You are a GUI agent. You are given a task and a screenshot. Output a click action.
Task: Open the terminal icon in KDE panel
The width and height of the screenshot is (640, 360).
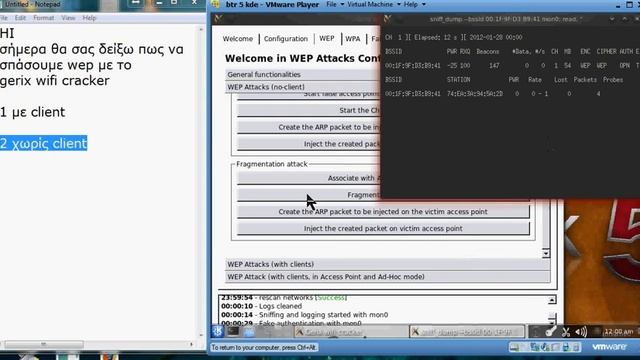tap(233, 331)
